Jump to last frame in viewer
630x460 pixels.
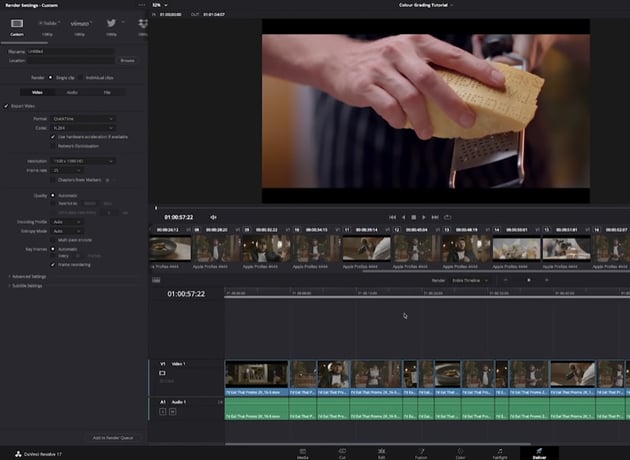point(435,217)
